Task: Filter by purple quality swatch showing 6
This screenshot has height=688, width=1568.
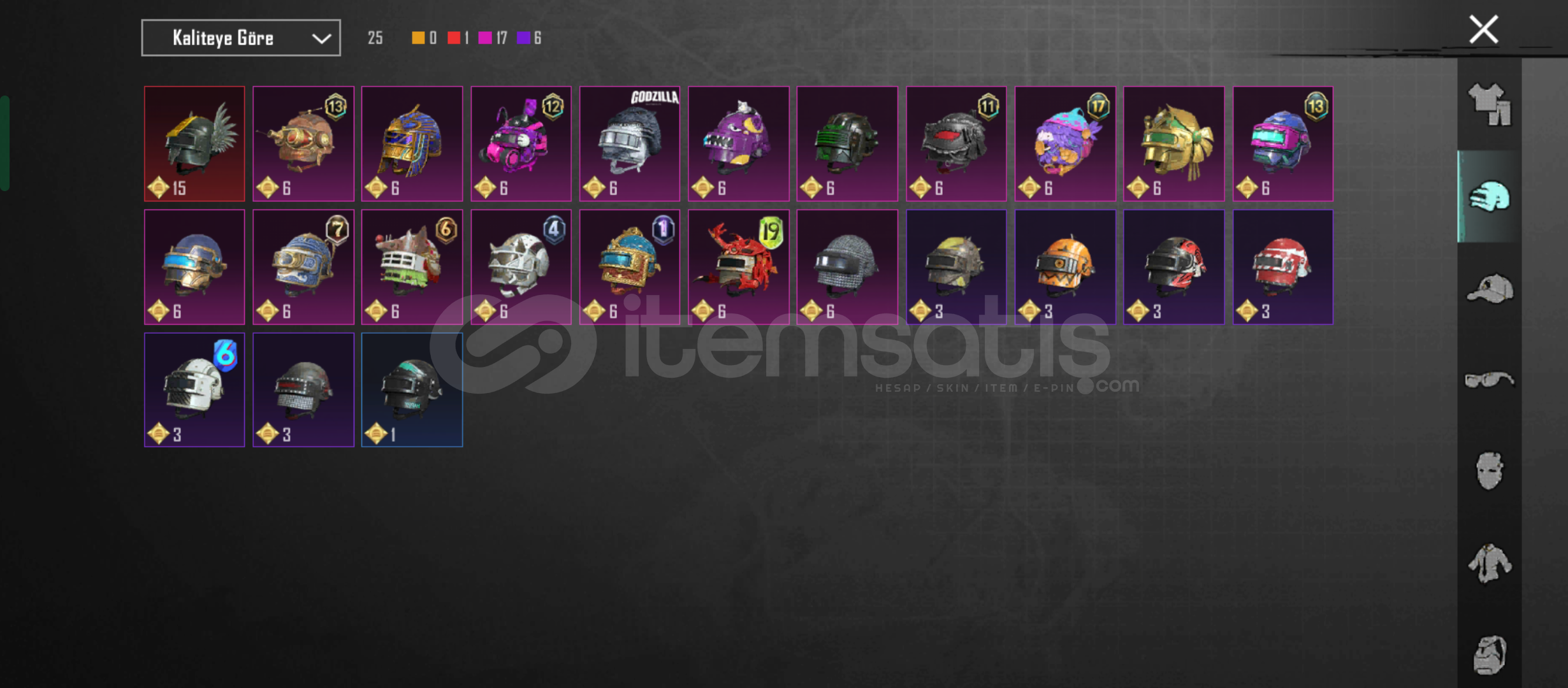Action: tap(523, 38)
